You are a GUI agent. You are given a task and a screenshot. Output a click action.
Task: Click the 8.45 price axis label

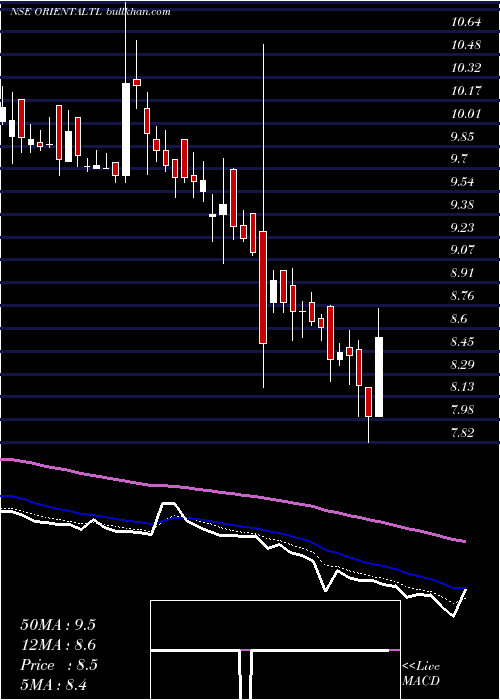[462, 342]
